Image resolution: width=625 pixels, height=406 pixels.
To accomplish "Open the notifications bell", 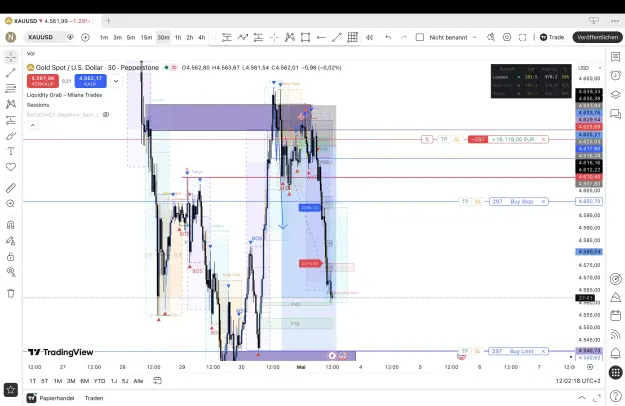I will pos(615,353).
